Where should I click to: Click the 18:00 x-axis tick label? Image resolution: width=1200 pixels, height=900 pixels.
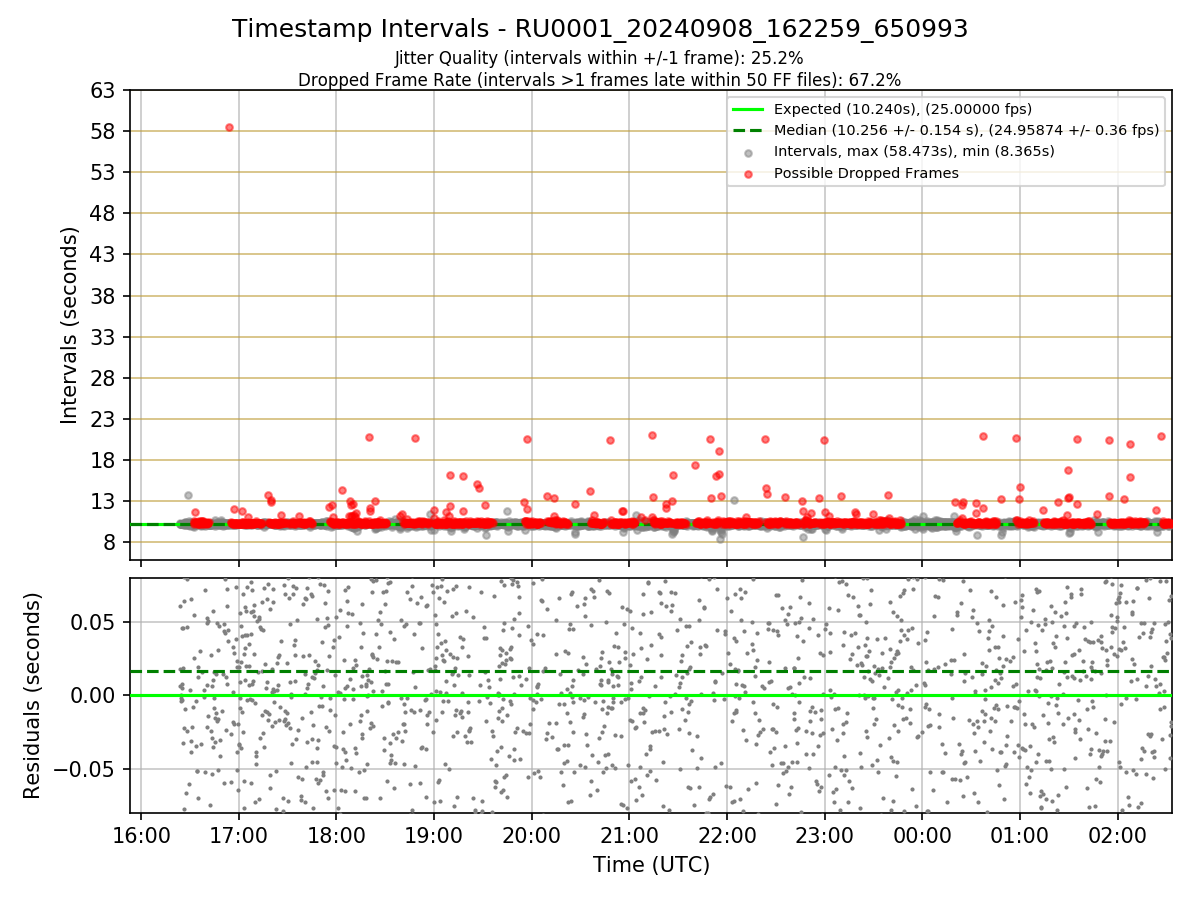tap(336, 835)
